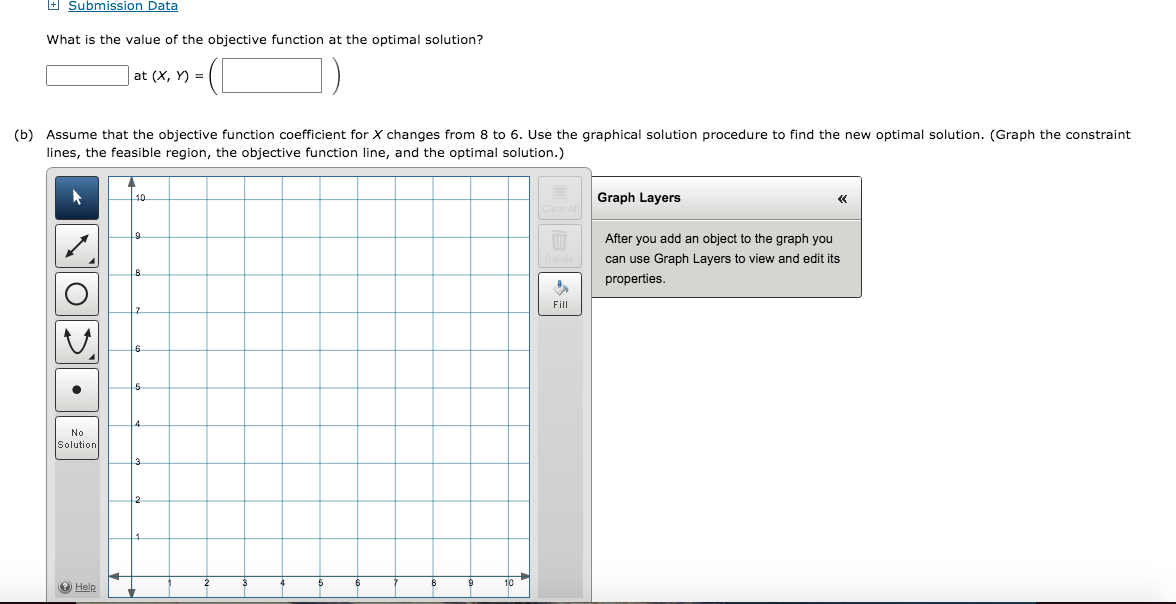Viewport: 1176px width, 604px height.
Task: Click the x-axis label 1
Action: (x=170, y=582)
